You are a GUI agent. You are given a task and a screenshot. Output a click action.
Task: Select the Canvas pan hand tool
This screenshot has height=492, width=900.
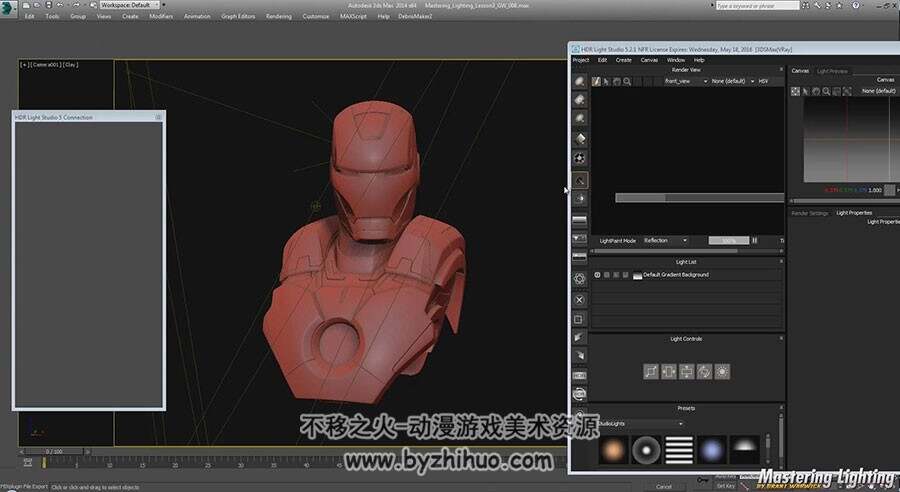816,91
